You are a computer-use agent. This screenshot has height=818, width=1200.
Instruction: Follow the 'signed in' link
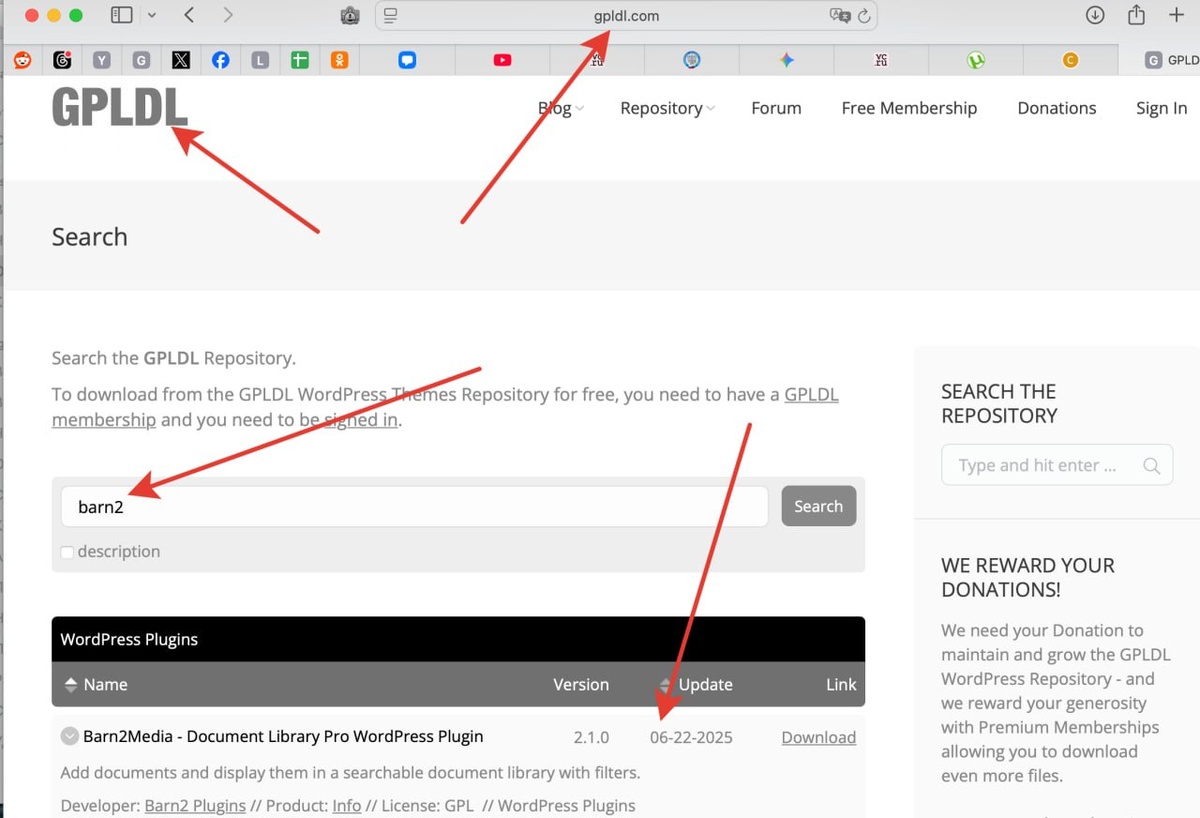pos(360,420)
